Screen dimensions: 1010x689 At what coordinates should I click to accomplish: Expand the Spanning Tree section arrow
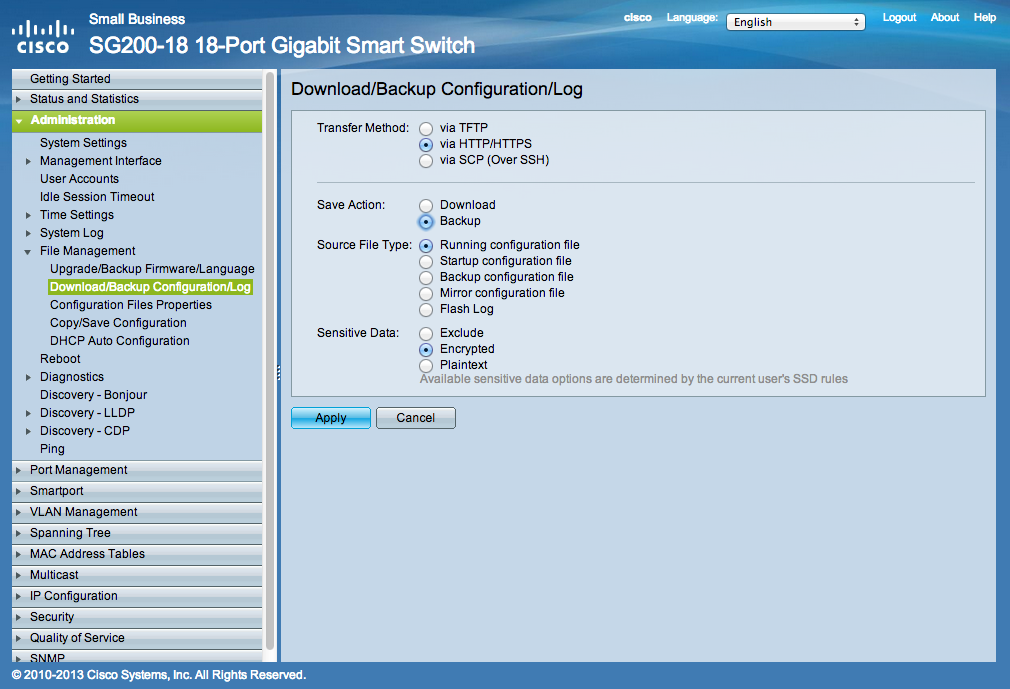[x=19, y=534]
